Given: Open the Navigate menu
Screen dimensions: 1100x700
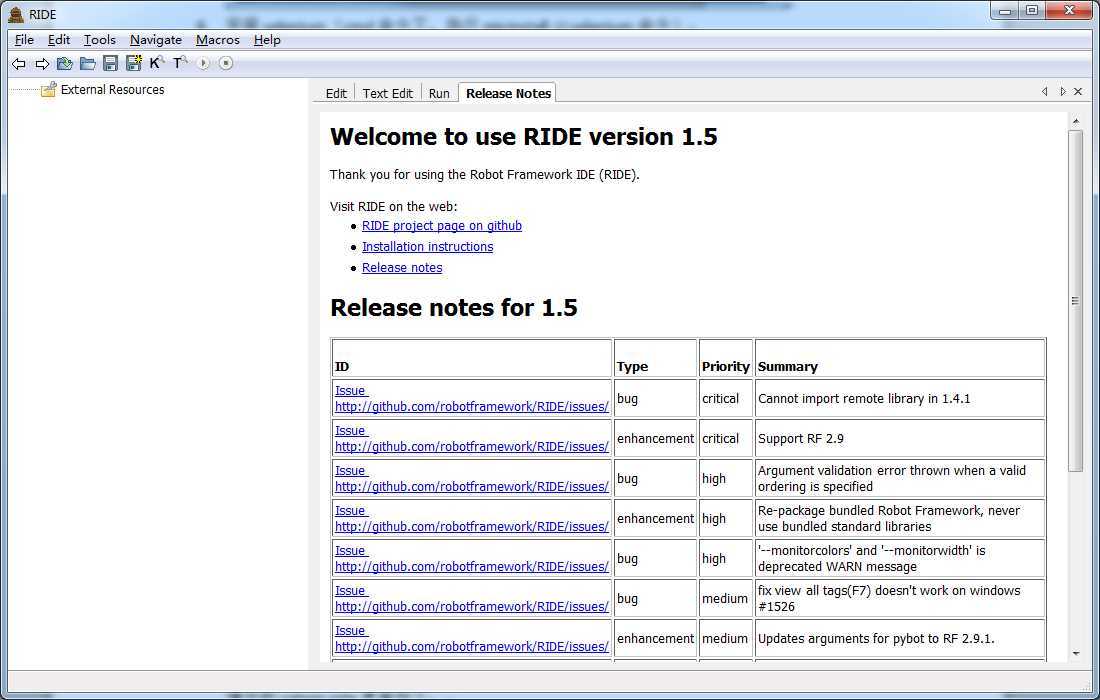Looking at the screenshot, I should pos(156,40).
